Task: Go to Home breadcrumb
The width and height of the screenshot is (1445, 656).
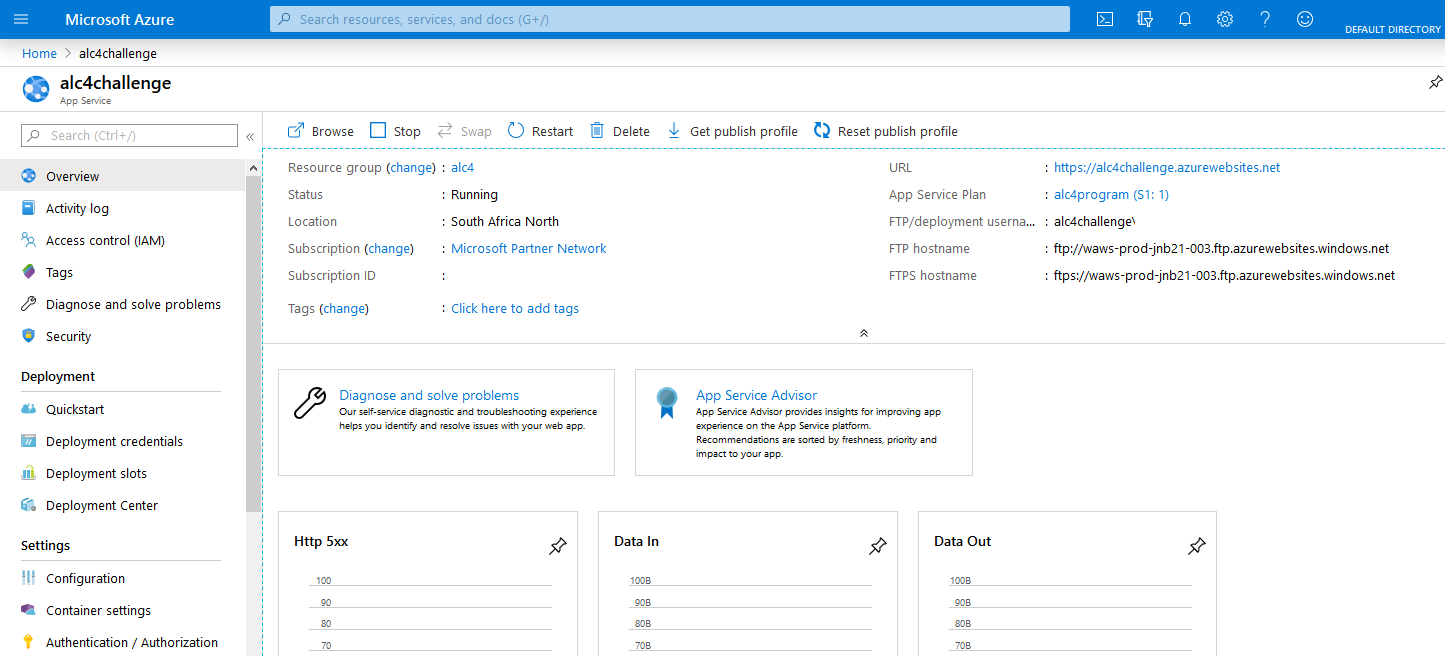Action: point(39,53)
